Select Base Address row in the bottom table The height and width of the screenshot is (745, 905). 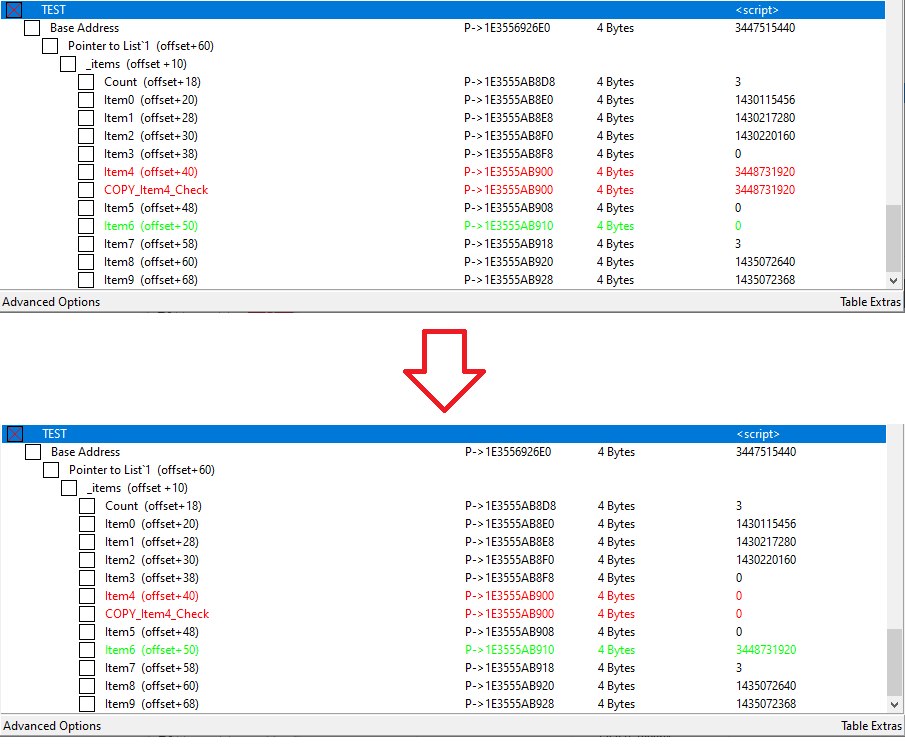(85, 452)
